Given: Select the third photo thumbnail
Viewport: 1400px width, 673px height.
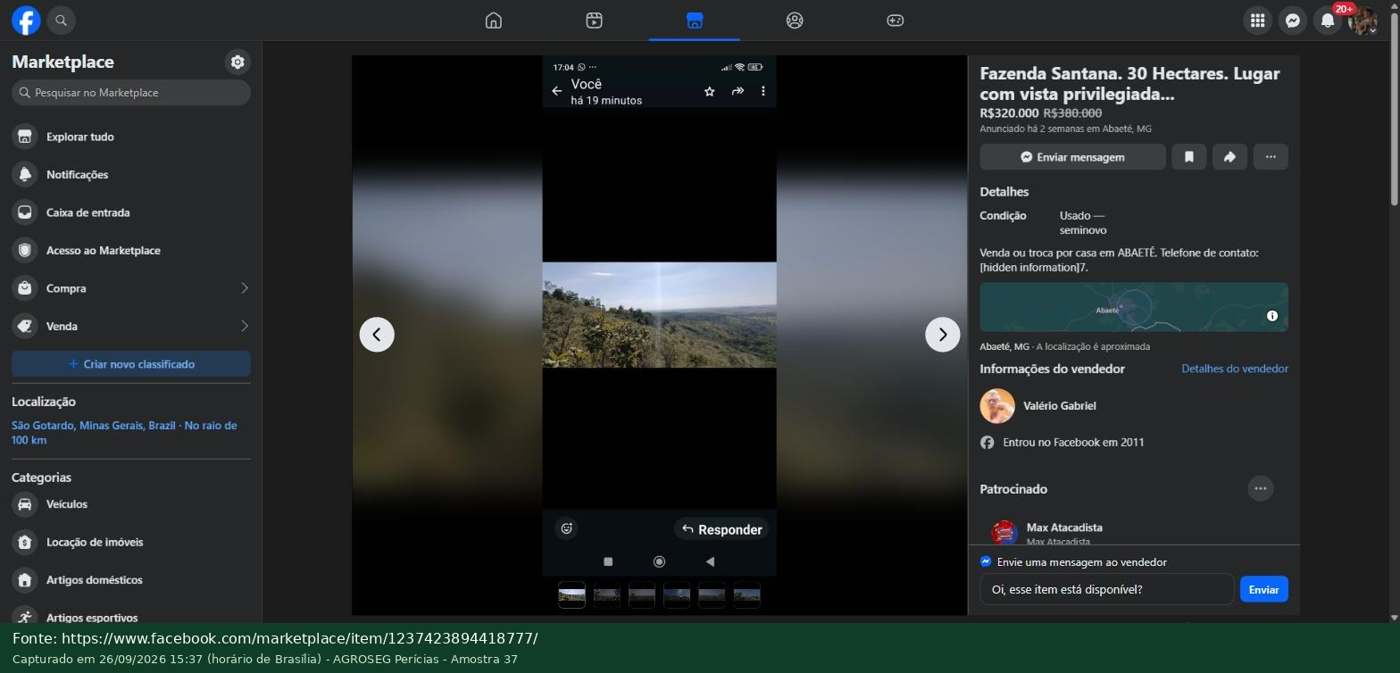Looking at the screenshot, I should (642, 595).
